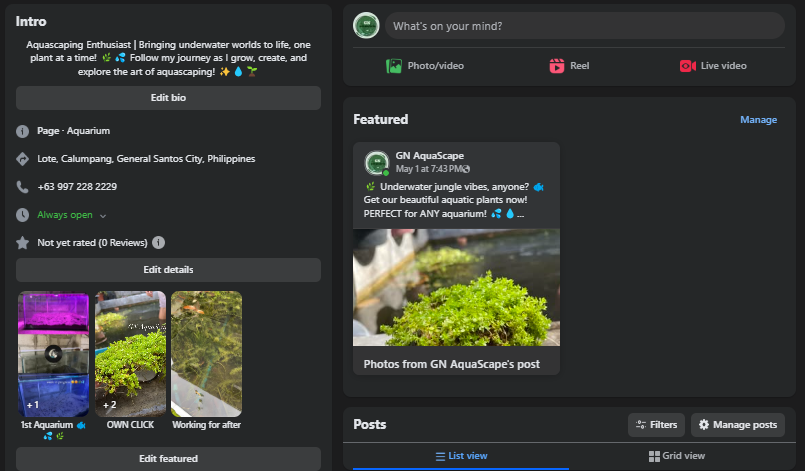Open Working for after featured thumbnail

(206, 354)
